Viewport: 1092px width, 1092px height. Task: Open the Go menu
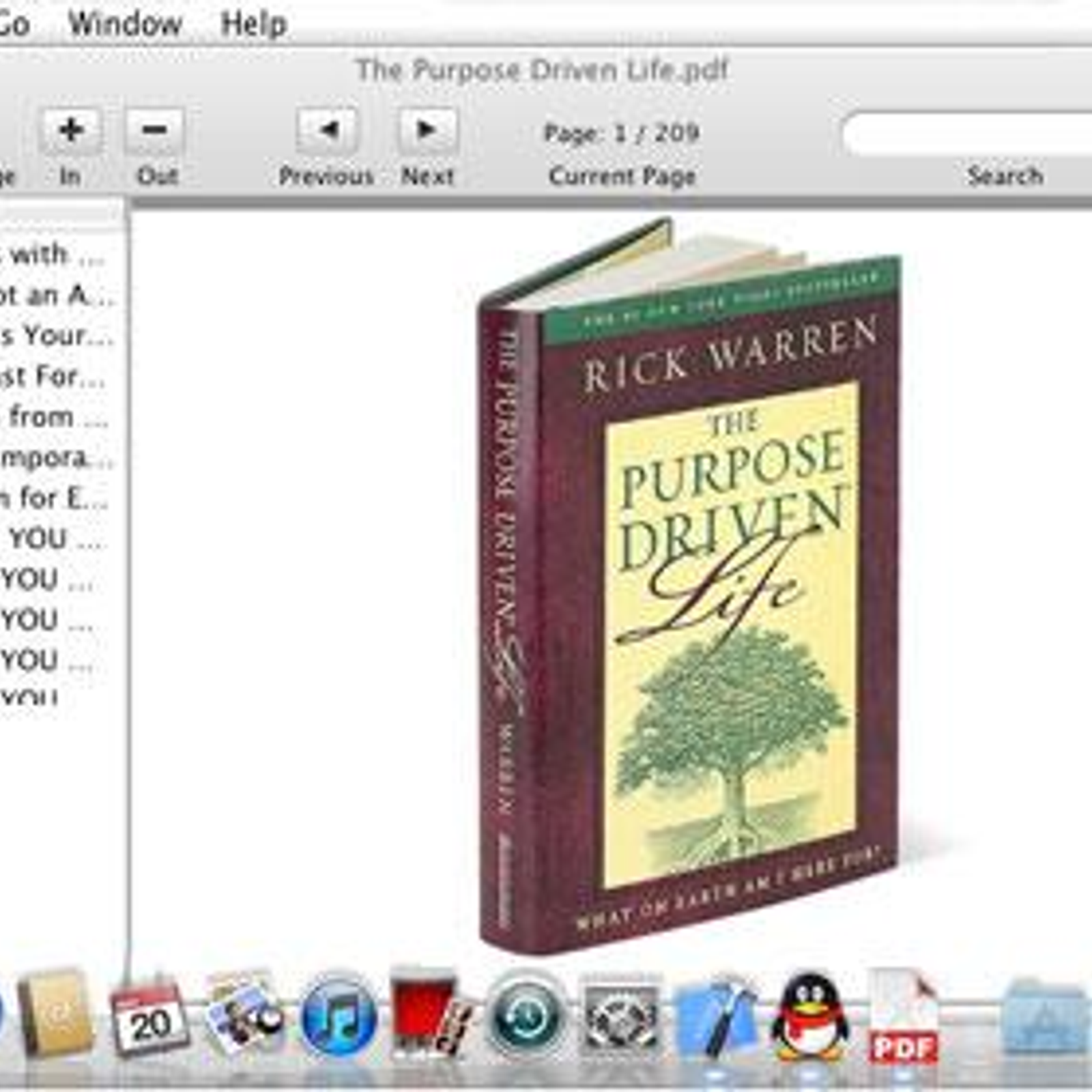click(x=14, y=24)
